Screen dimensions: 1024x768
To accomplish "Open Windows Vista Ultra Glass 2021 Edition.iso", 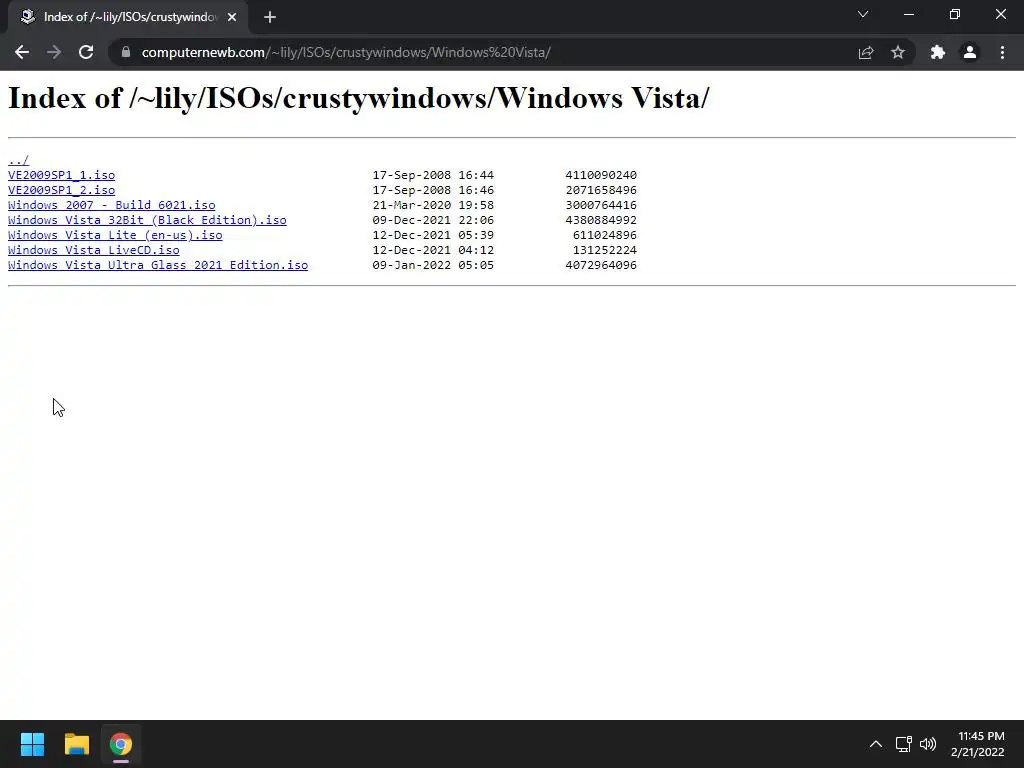I will [x=158, y=265].
